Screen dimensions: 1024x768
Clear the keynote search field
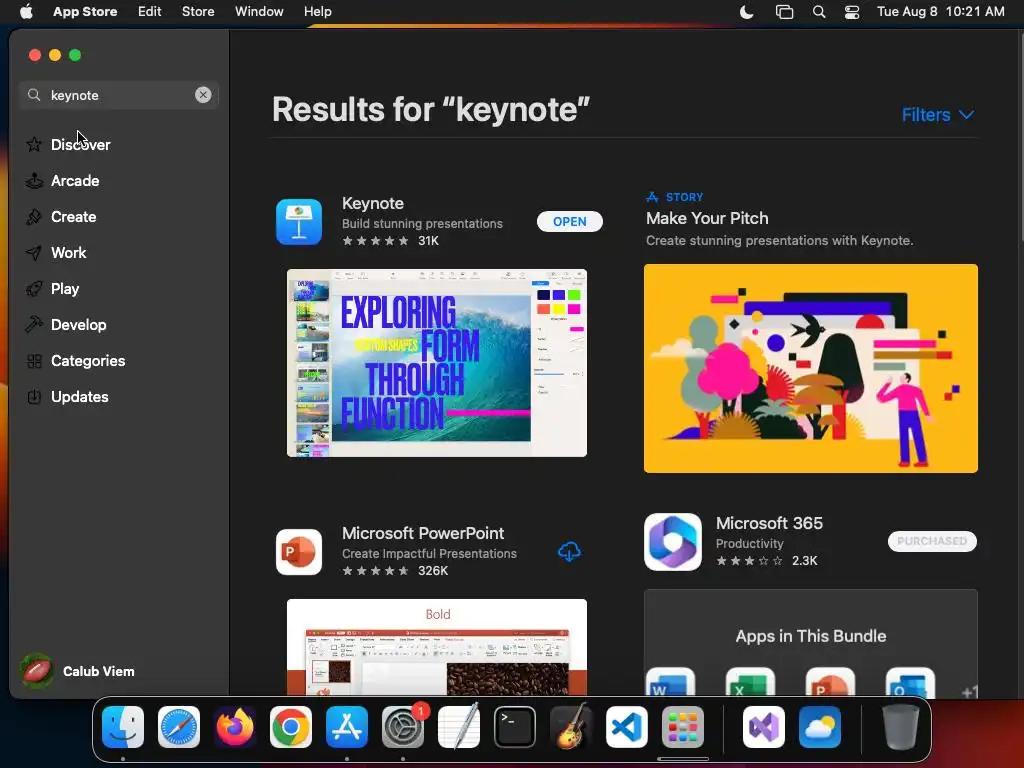point(203,95)
